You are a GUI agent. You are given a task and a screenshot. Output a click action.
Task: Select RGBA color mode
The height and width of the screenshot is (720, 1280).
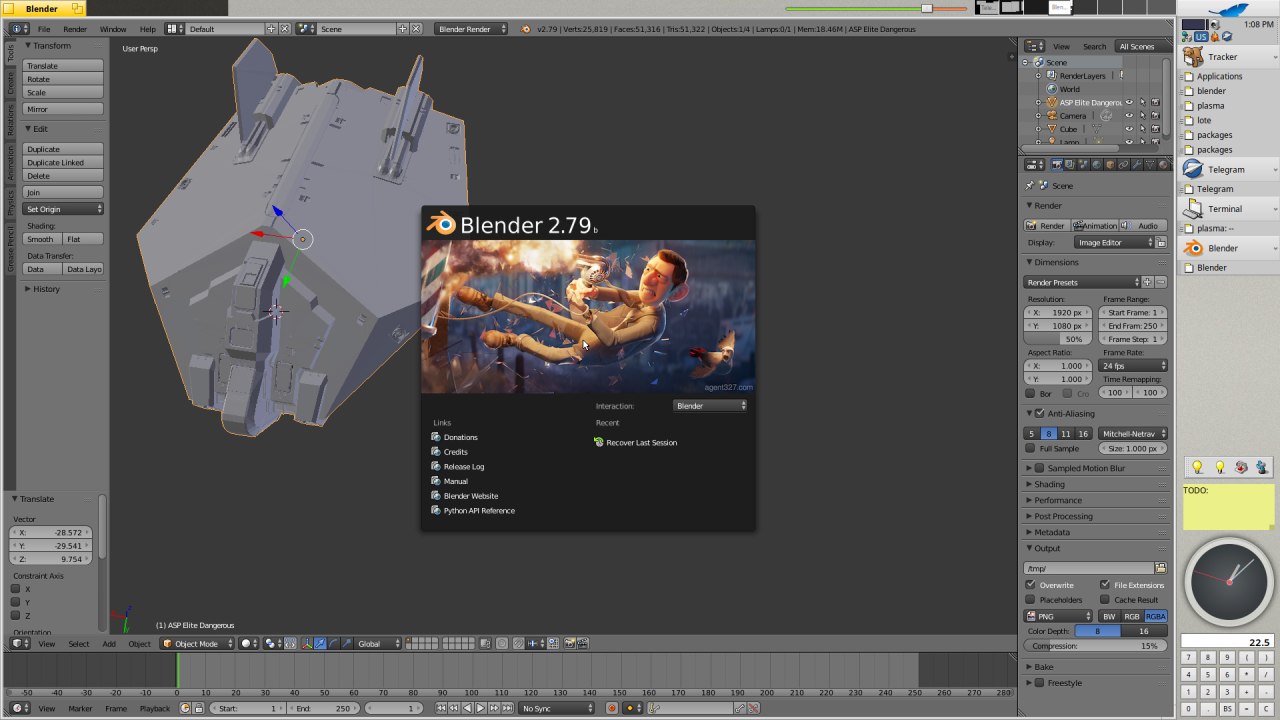click(1156, 616)
